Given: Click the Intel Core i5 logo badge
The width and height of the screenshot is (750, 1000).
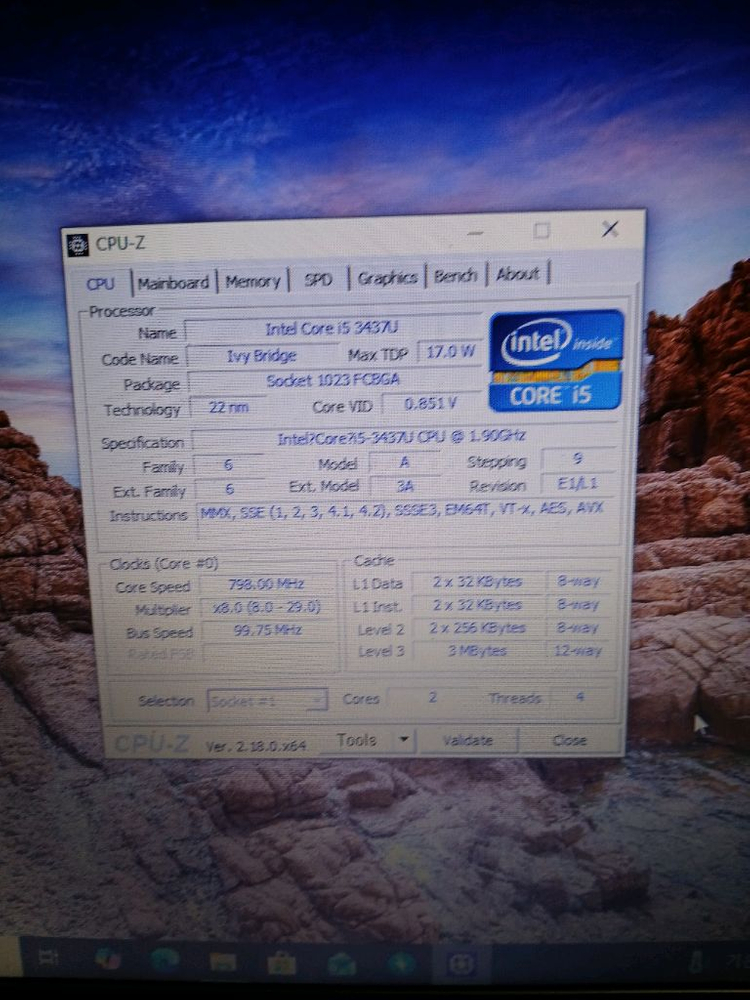Looking at the screenshot, I should tap(556, 360).
